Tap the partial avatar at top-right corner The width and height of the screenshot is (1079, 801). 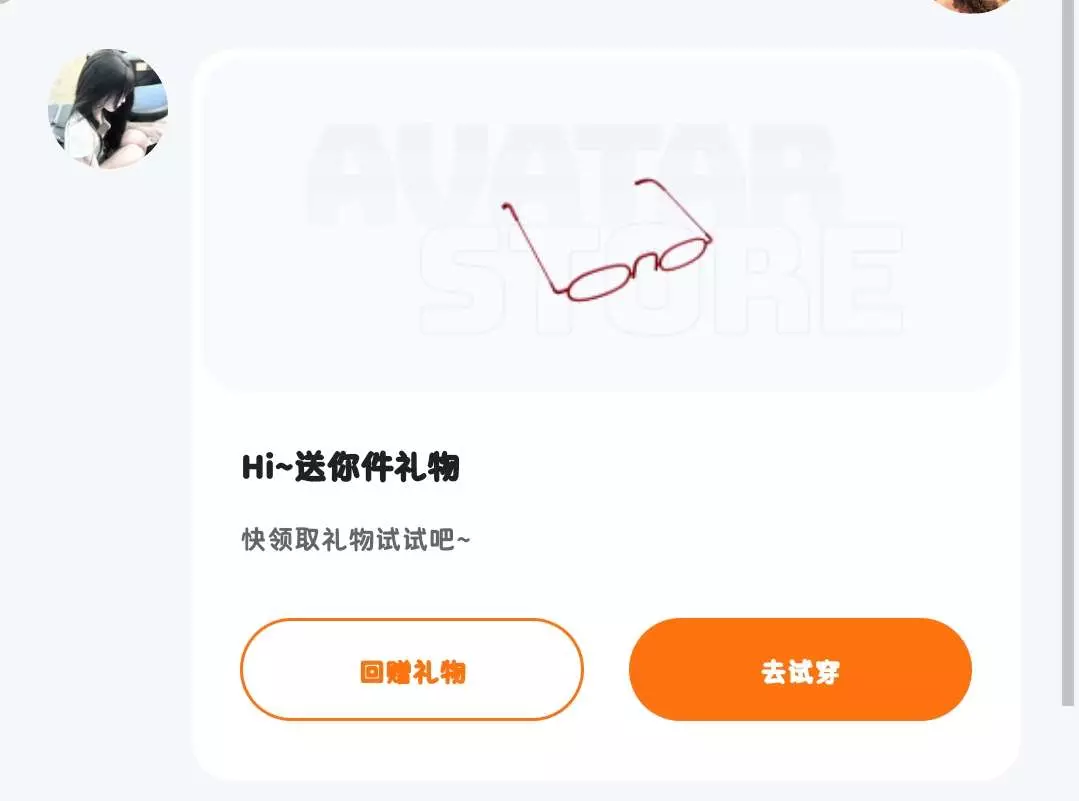coord(972,6)
